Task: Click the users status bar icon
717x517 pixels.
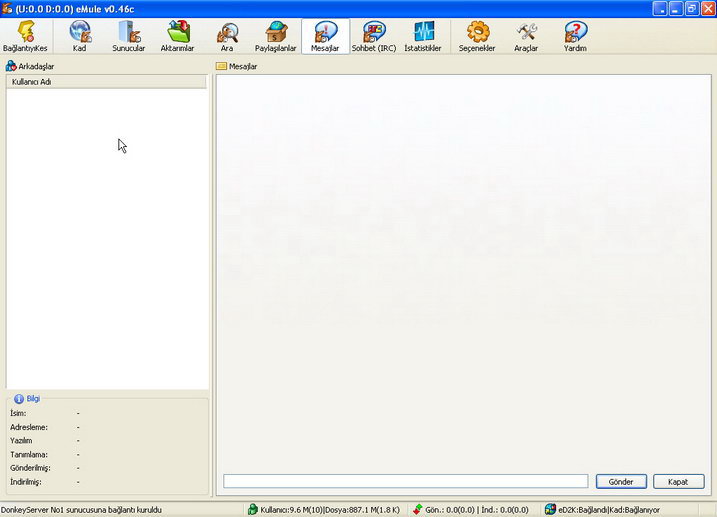Action: coord(252,509)
